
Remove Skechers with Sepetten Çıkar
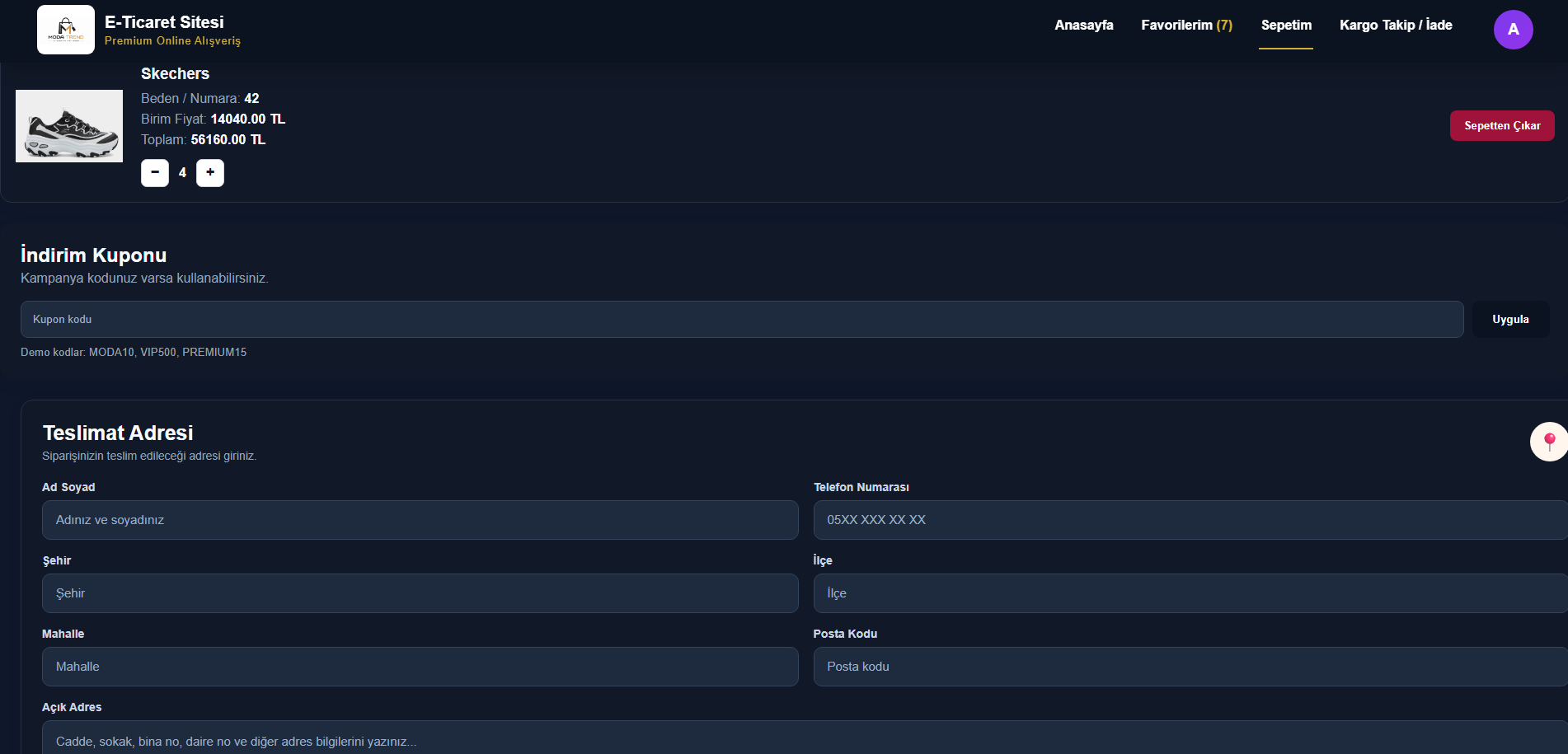(1502, 125)
